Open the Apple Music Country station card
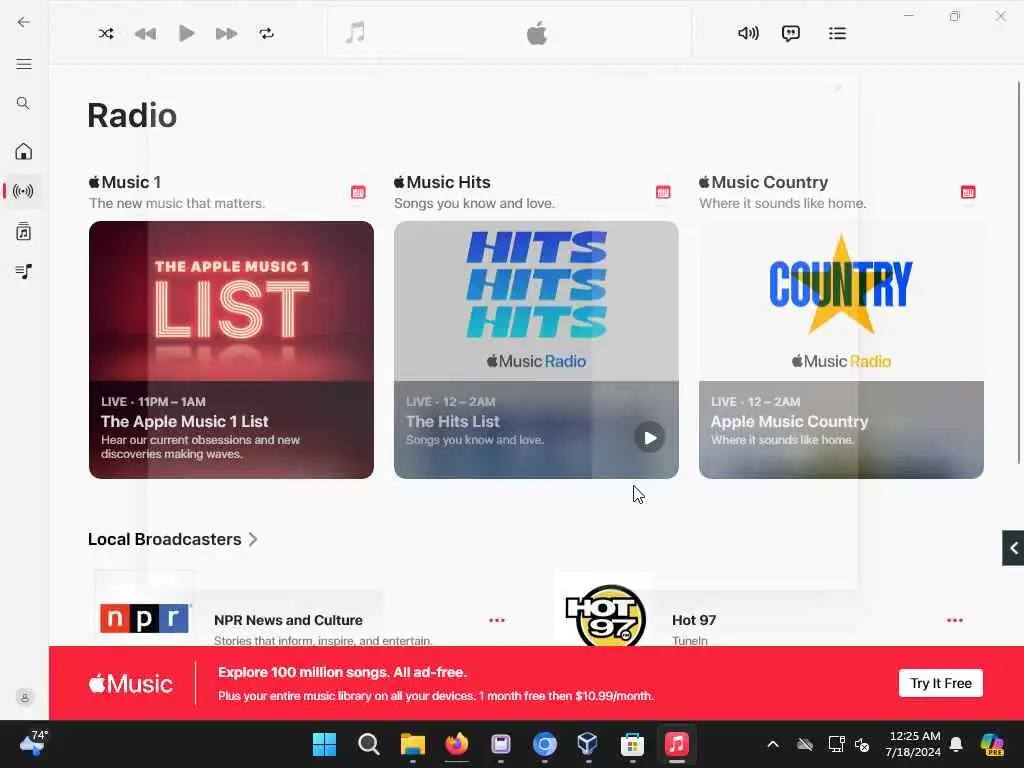 (841, 350)
